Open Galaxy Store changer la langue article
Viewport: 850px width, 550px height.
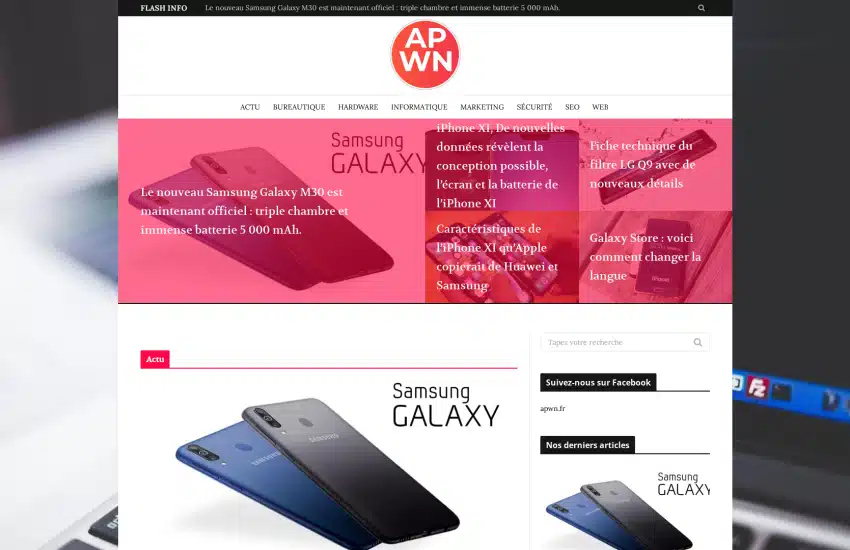(645, 257)
